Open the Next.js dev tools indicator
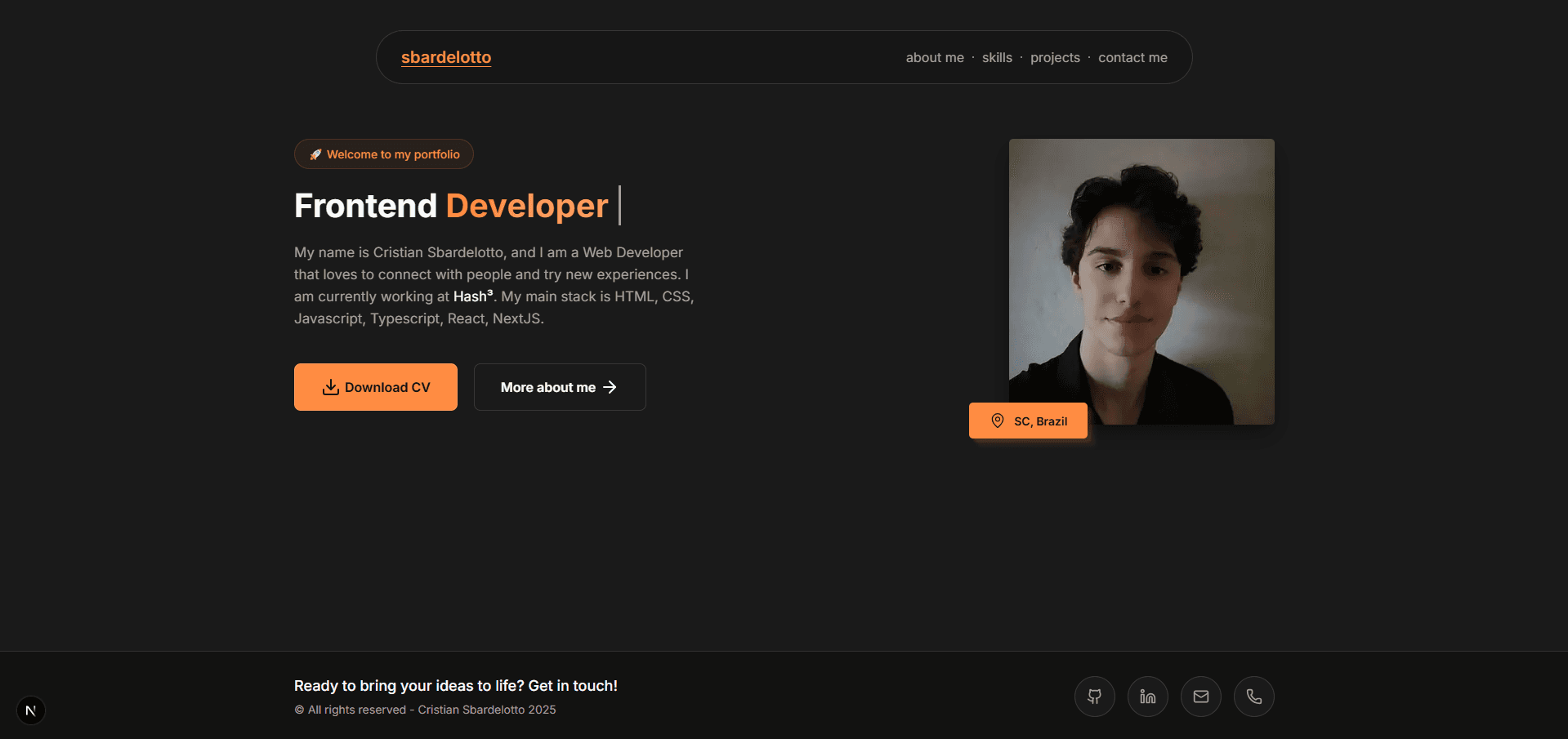 [x=31, y=710]
